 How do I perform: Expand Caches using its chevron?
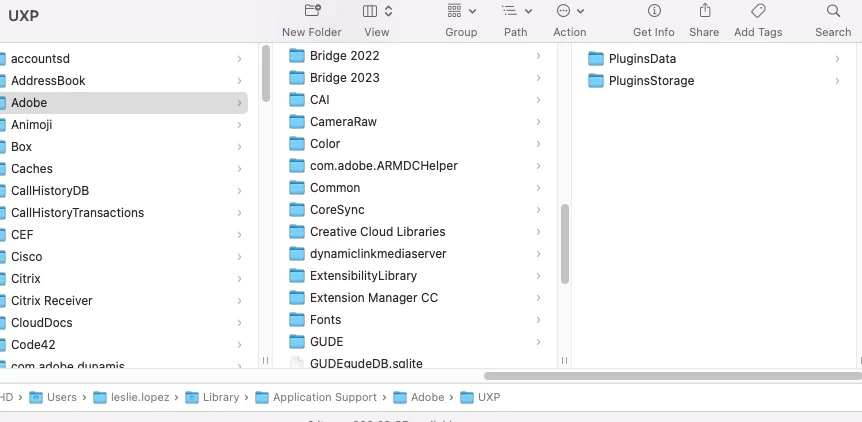click(239, 169)
